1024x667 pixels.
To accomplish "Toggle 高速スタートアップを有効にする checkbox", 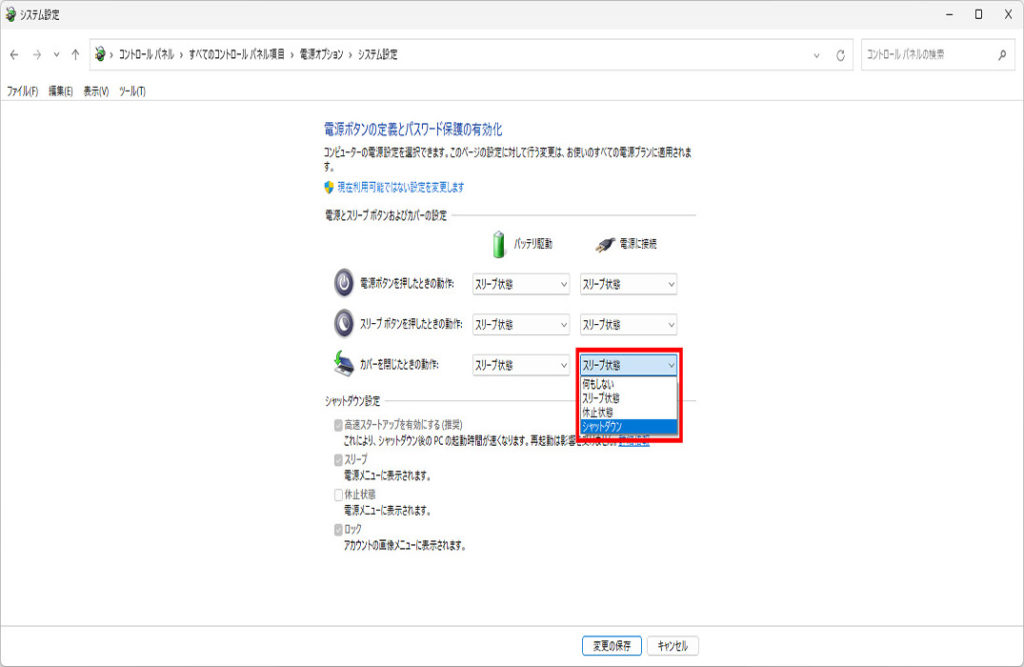I will pyautogui.click(x=338, y=424).
